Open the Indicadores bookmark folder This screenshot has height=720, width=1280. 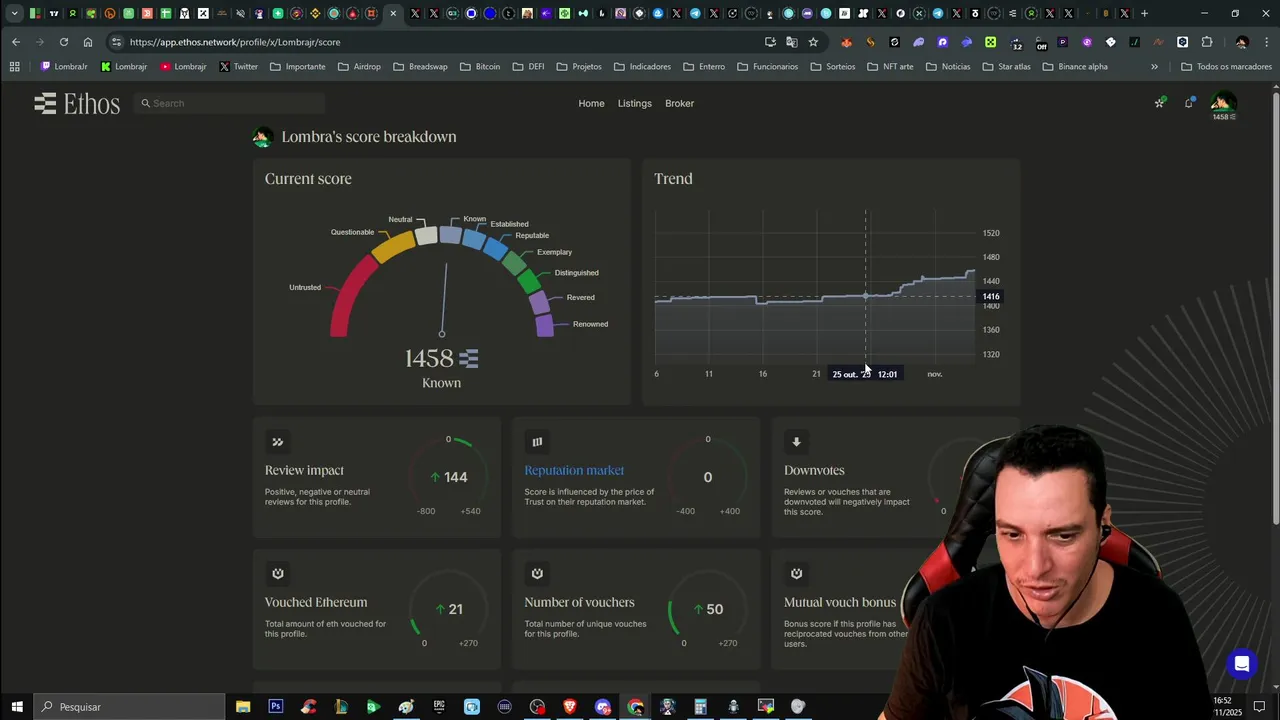pos(642,67)
